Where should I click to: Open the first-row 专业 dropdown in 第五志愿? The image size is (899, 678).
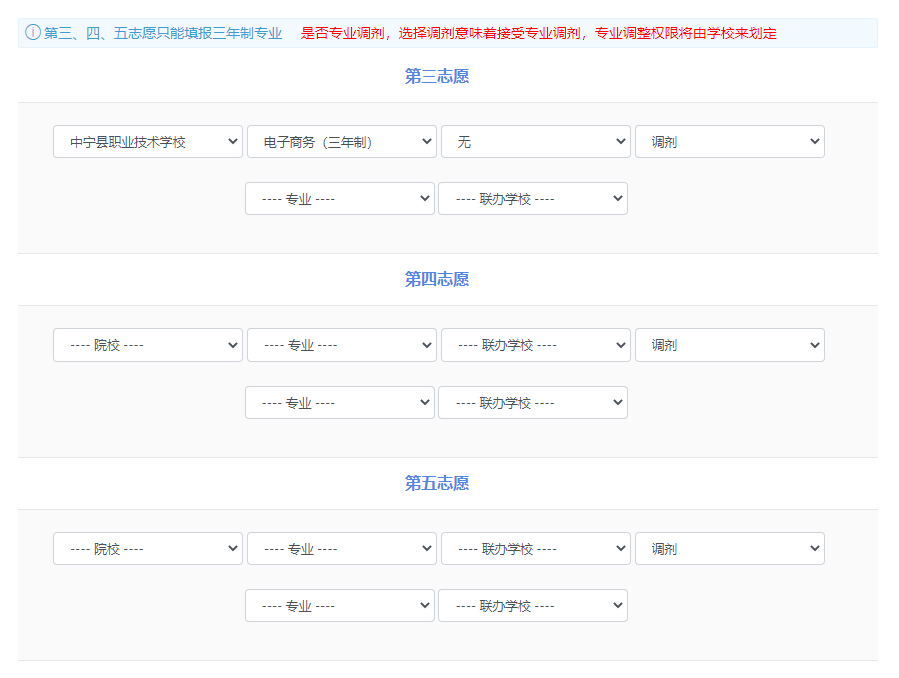click(342, 548)
